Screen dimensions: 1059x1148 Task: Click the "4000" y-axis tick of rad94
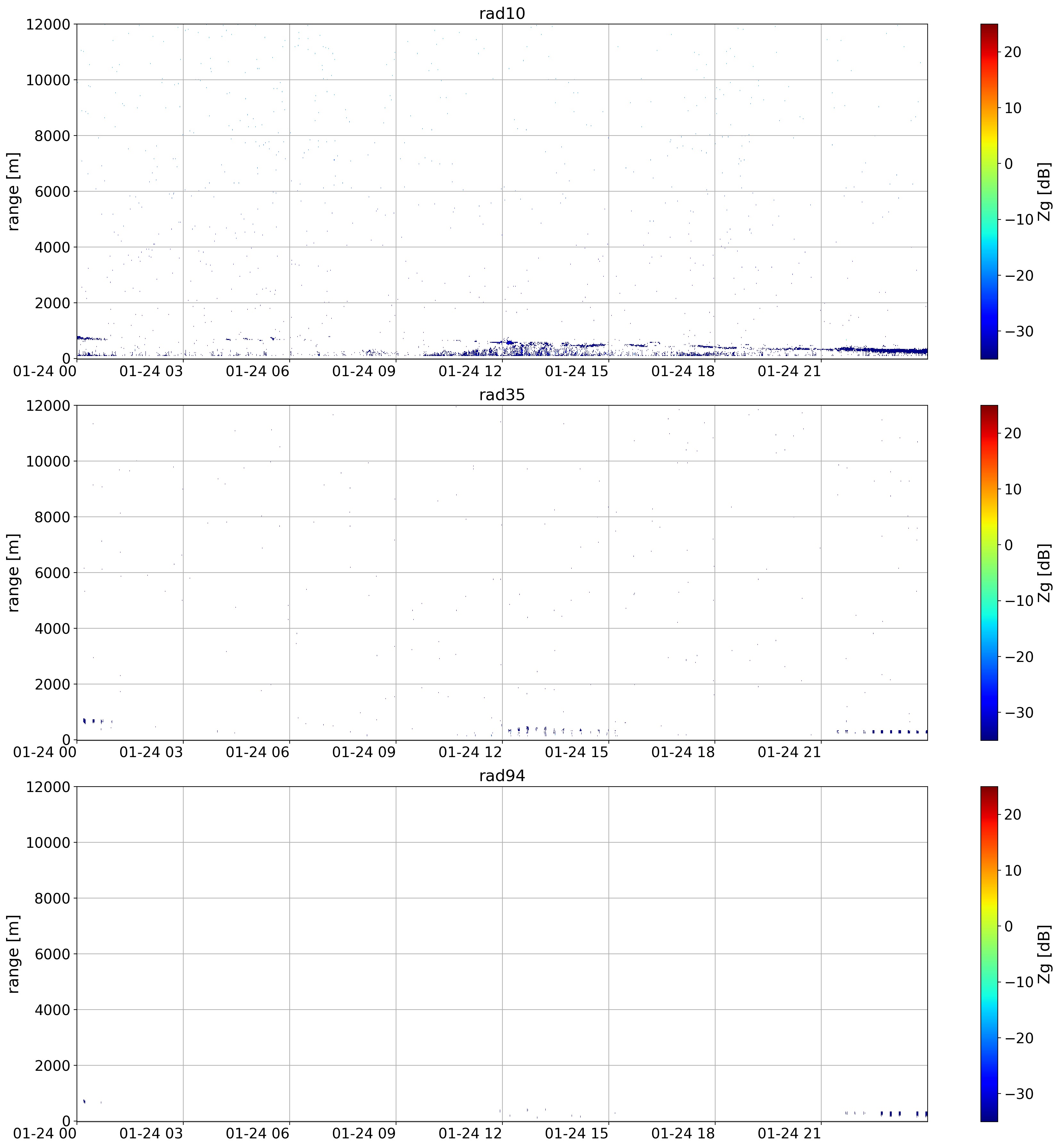[53, 1010]
